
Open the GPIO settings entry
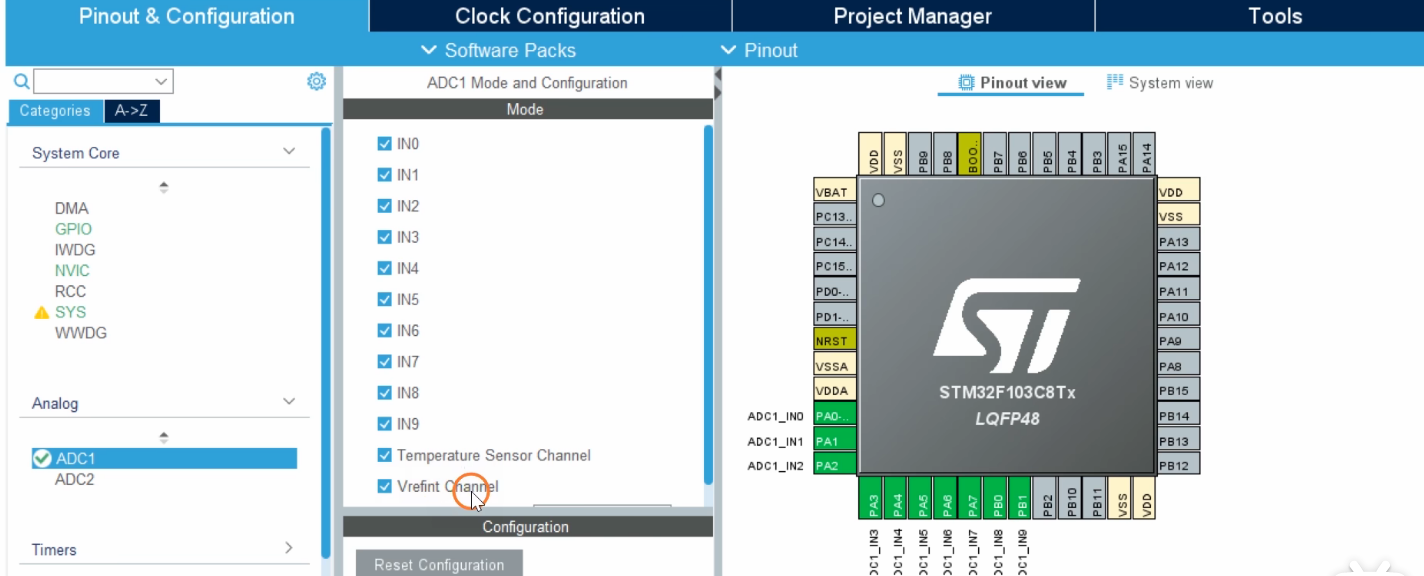[73, 229]
